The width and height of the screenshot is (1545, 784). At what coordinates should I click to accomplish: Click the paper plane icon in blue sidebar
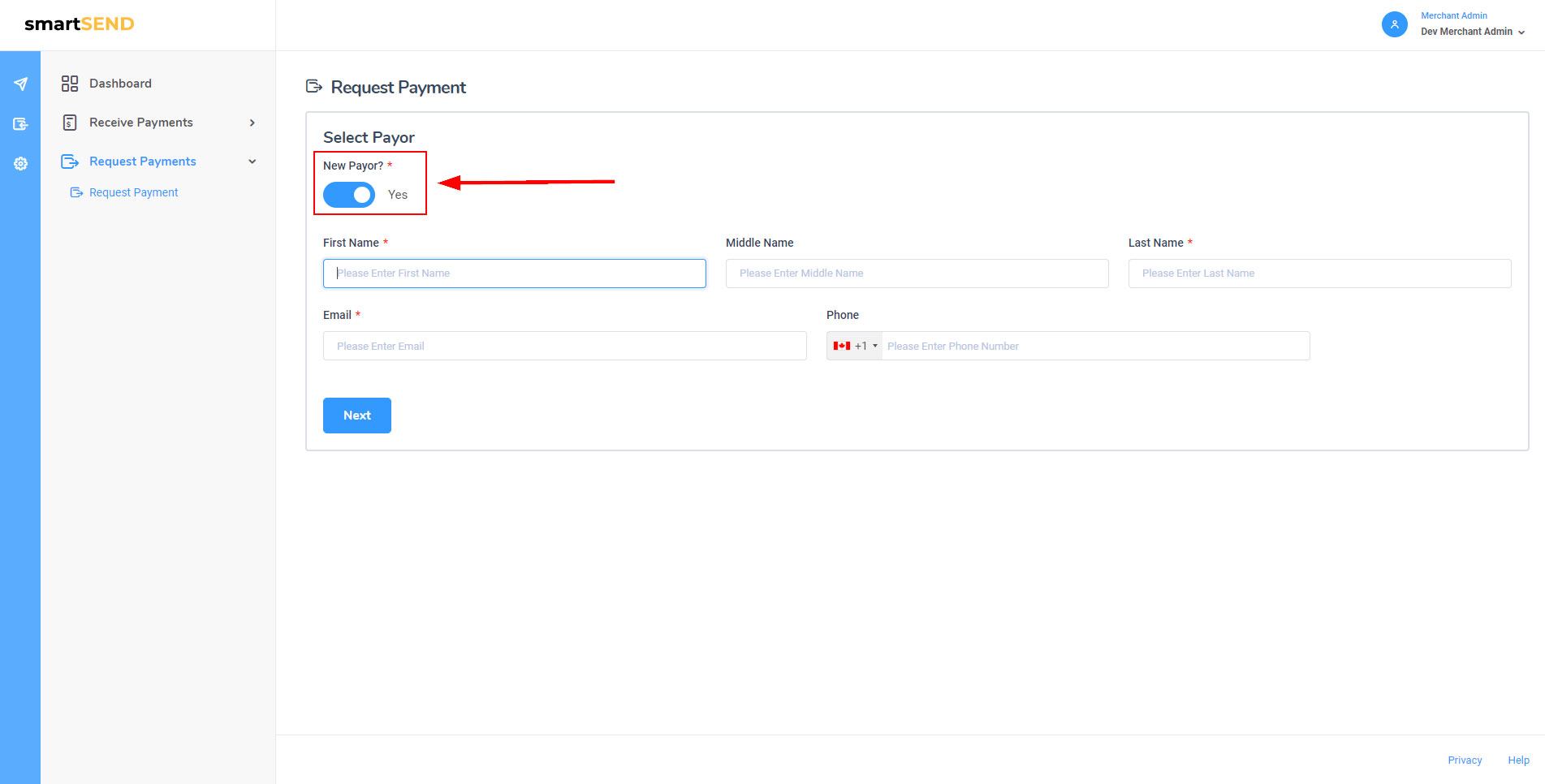tap(20, 84)
